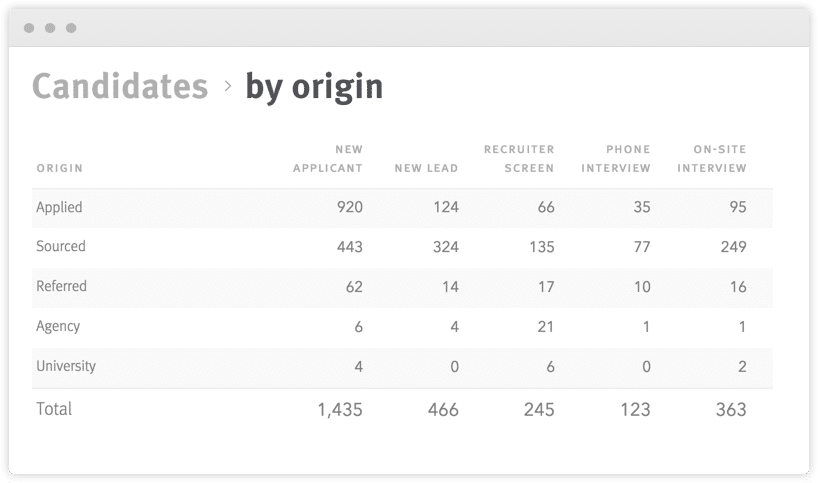Click the 1,435 total new applicants

pyautogui.click(x=340, y=409)
